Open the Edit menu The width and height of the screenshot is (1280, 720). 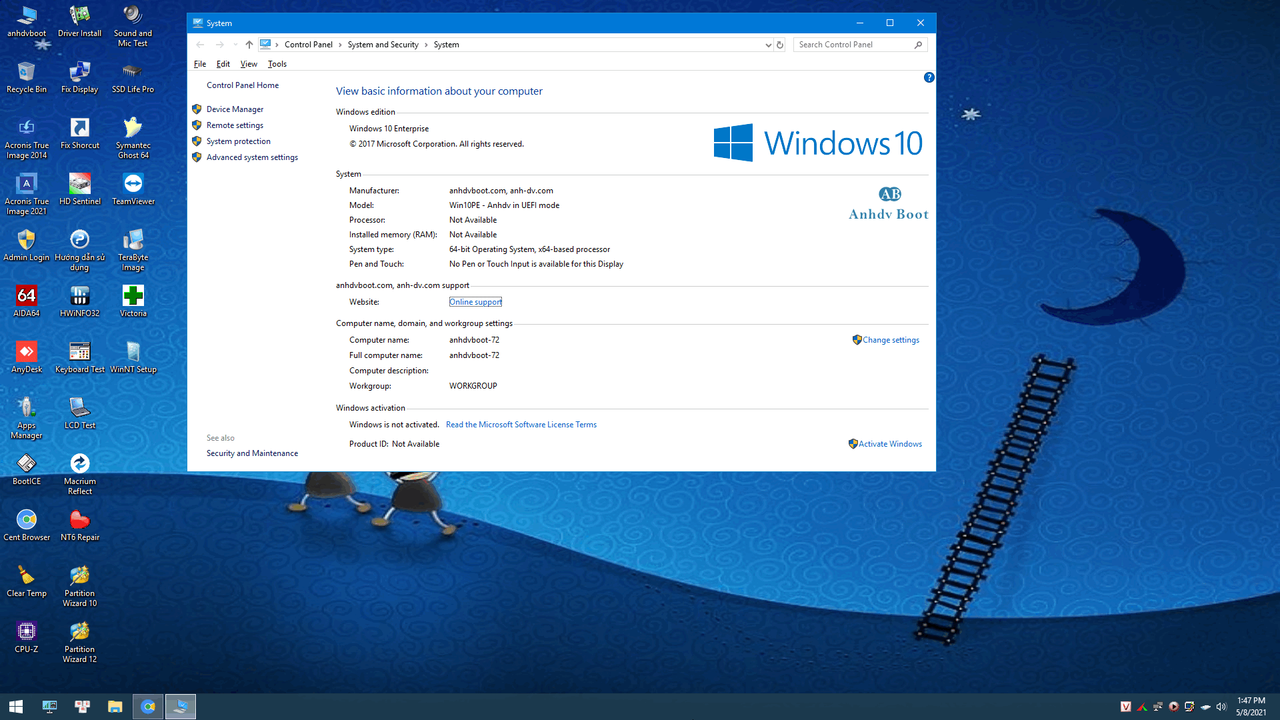click(x=223, y=64)
